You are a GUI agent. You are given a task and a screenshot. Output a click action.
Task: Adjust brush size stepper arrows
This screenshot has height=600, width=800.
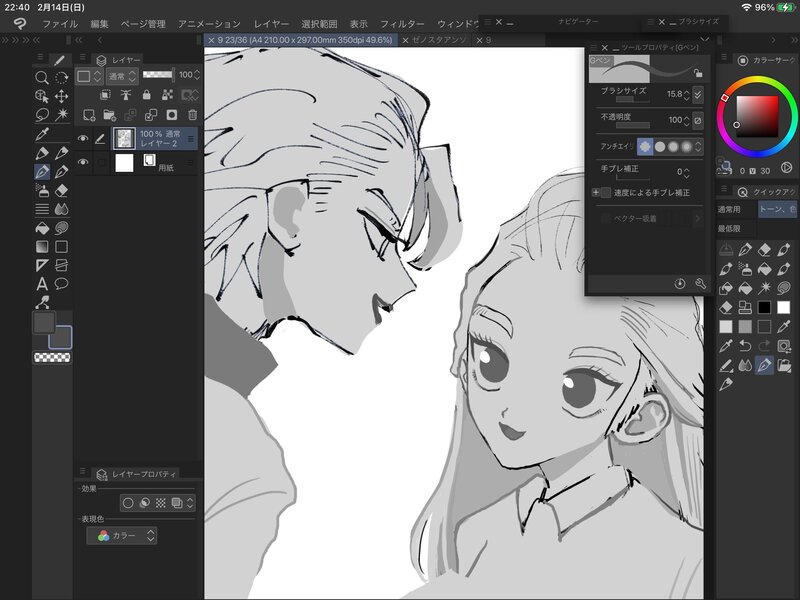686,94
